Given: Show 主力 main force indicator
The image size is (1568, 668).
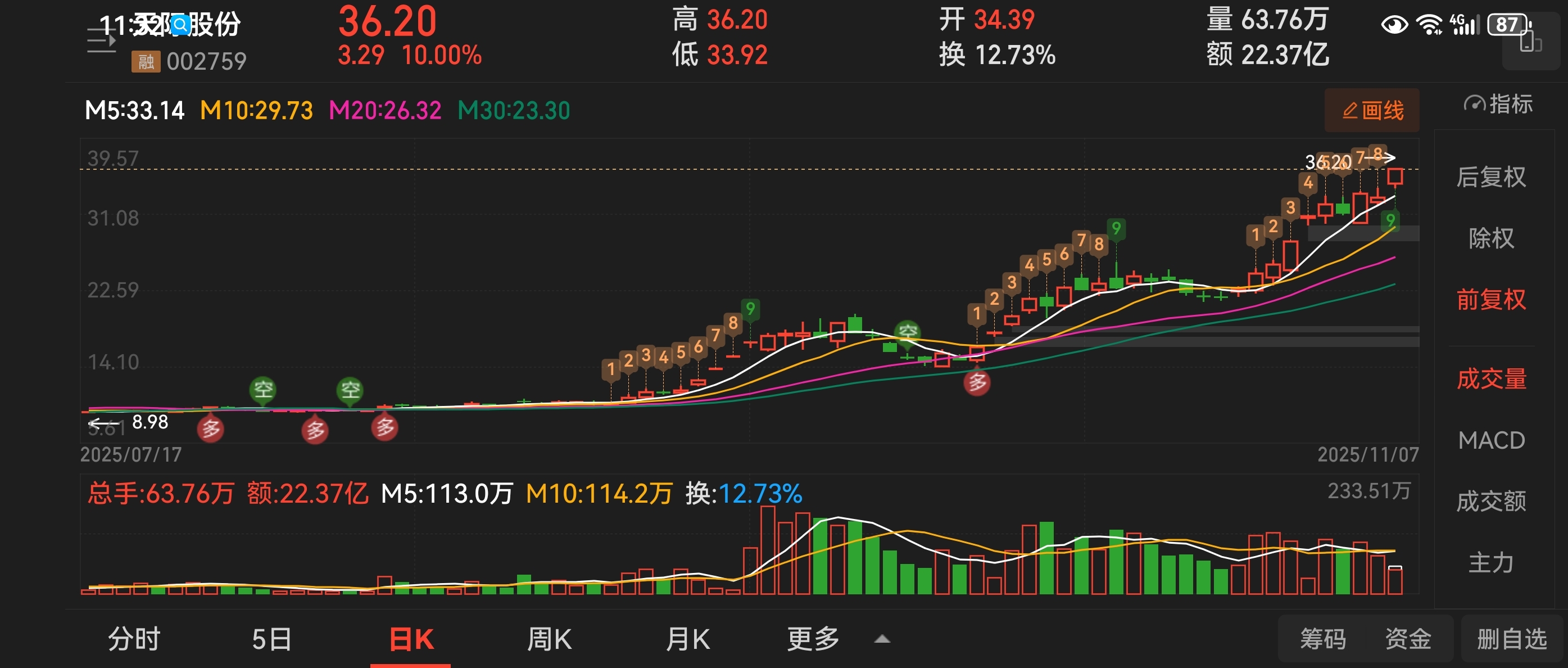Looking at the screenshot, I should click(x=1490, y=562).
